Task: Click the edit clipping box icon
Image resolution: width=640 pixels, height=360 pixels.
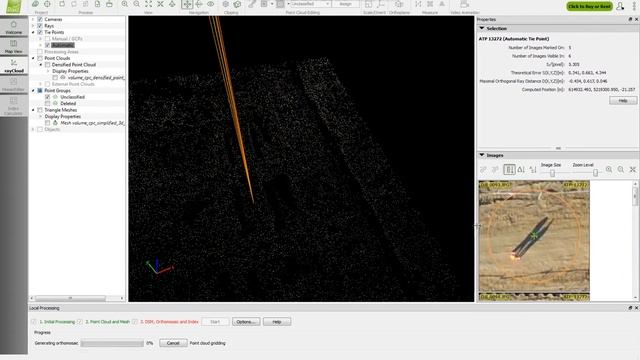Action: click(237, 4)
